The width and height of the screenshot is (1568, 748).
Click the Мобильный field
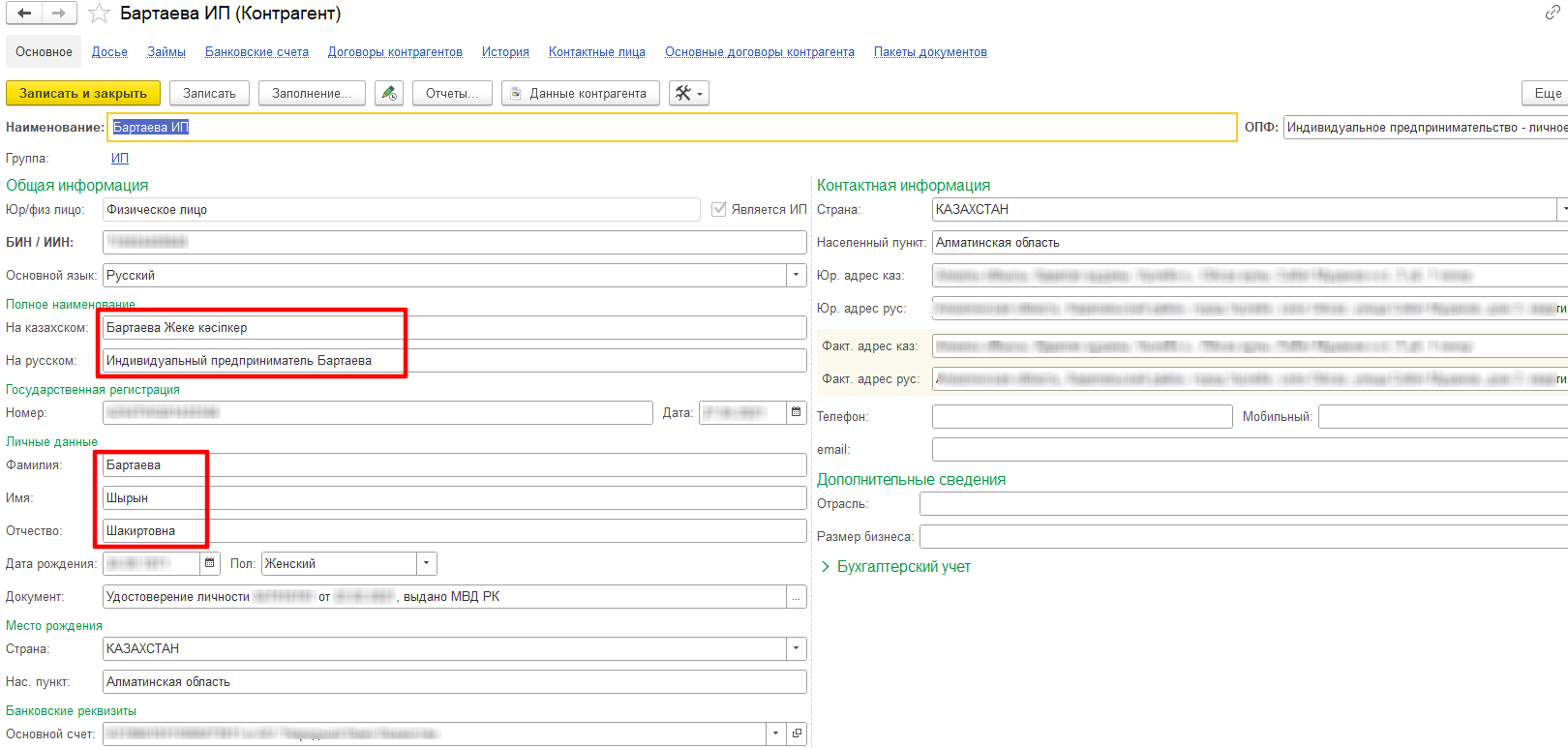1443,417
